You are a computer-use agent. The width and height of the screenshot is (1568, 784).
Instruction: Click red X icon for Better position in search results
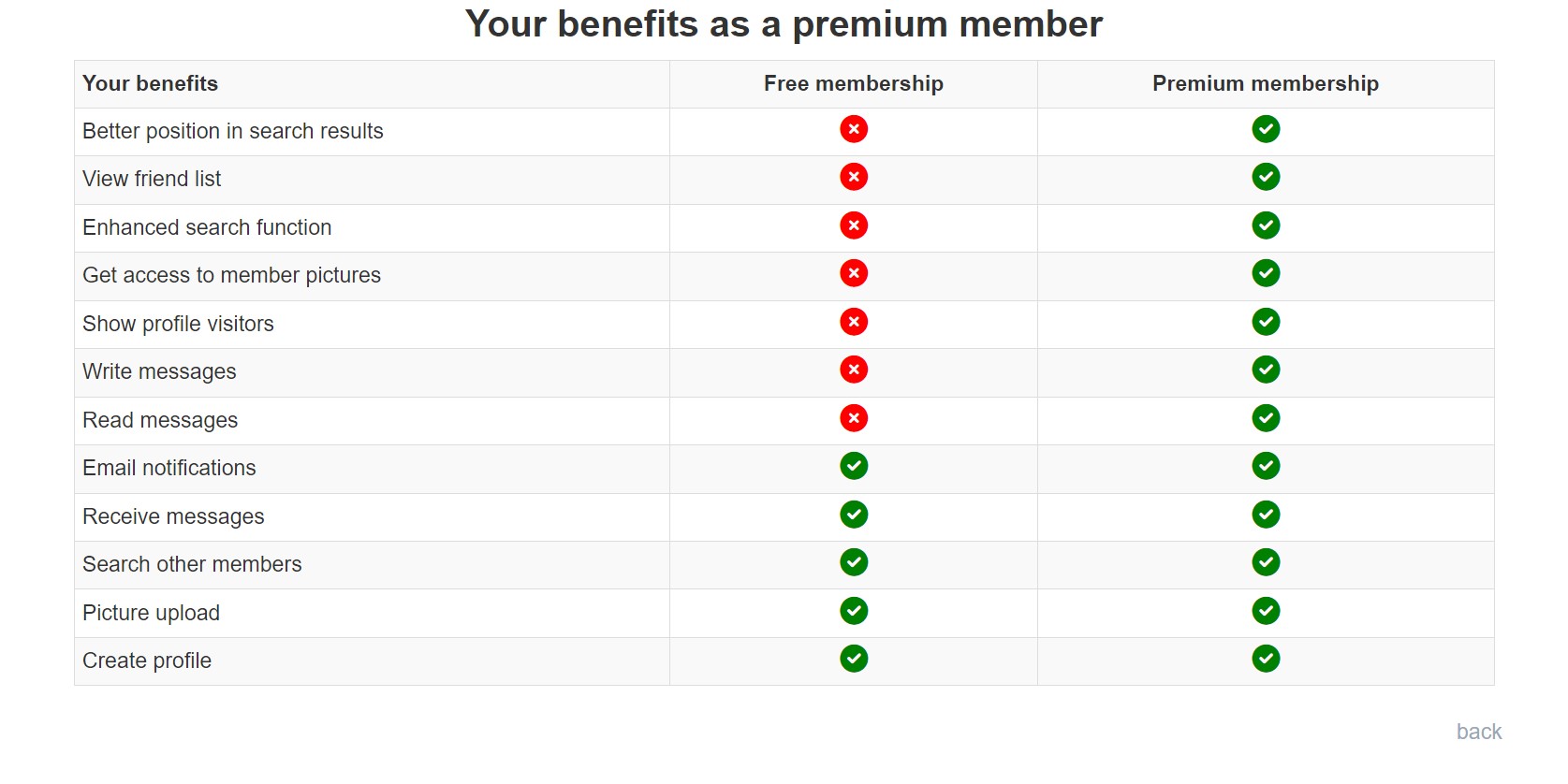click(x=854, y=129)
